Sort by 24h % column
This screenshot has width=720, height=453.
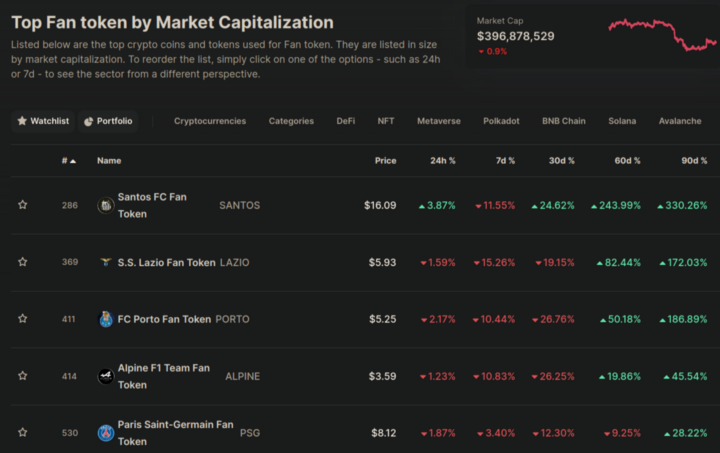443,161
